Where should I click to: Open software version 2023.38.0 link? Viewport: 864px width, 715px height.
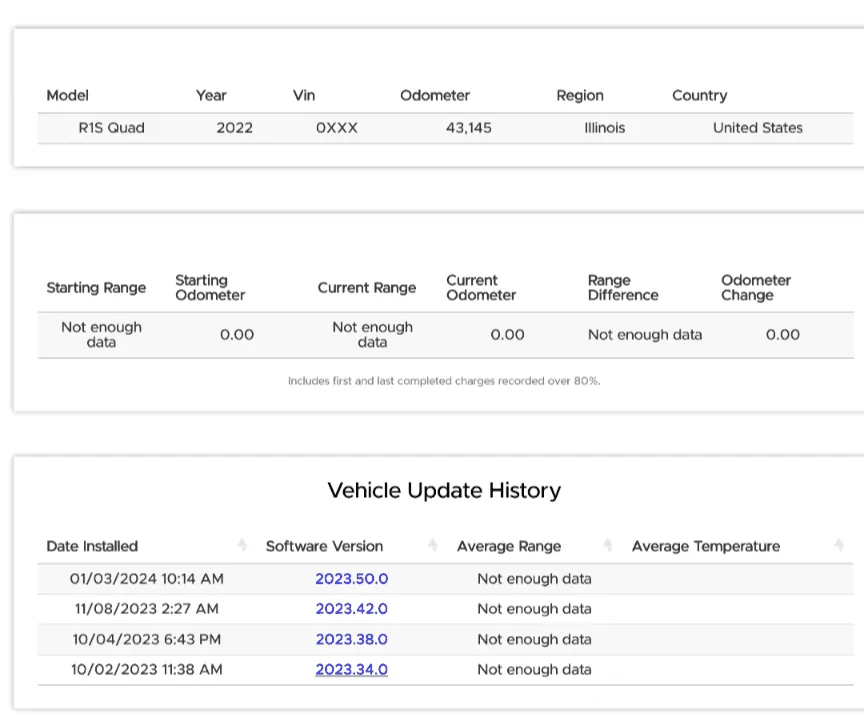point(352,639)
